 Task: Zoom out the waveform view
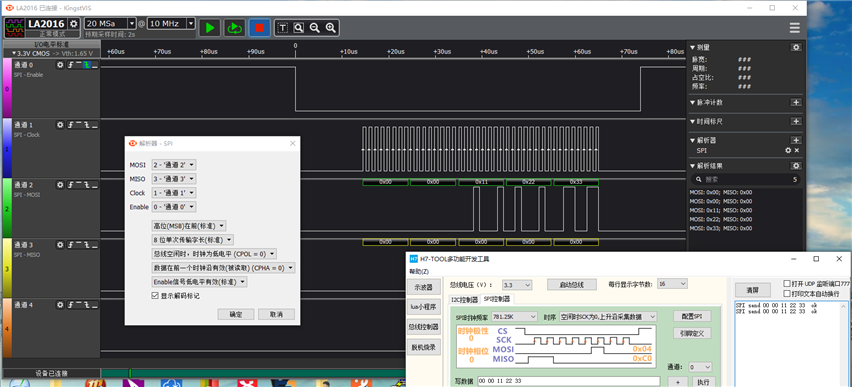[x=314, y=27]
